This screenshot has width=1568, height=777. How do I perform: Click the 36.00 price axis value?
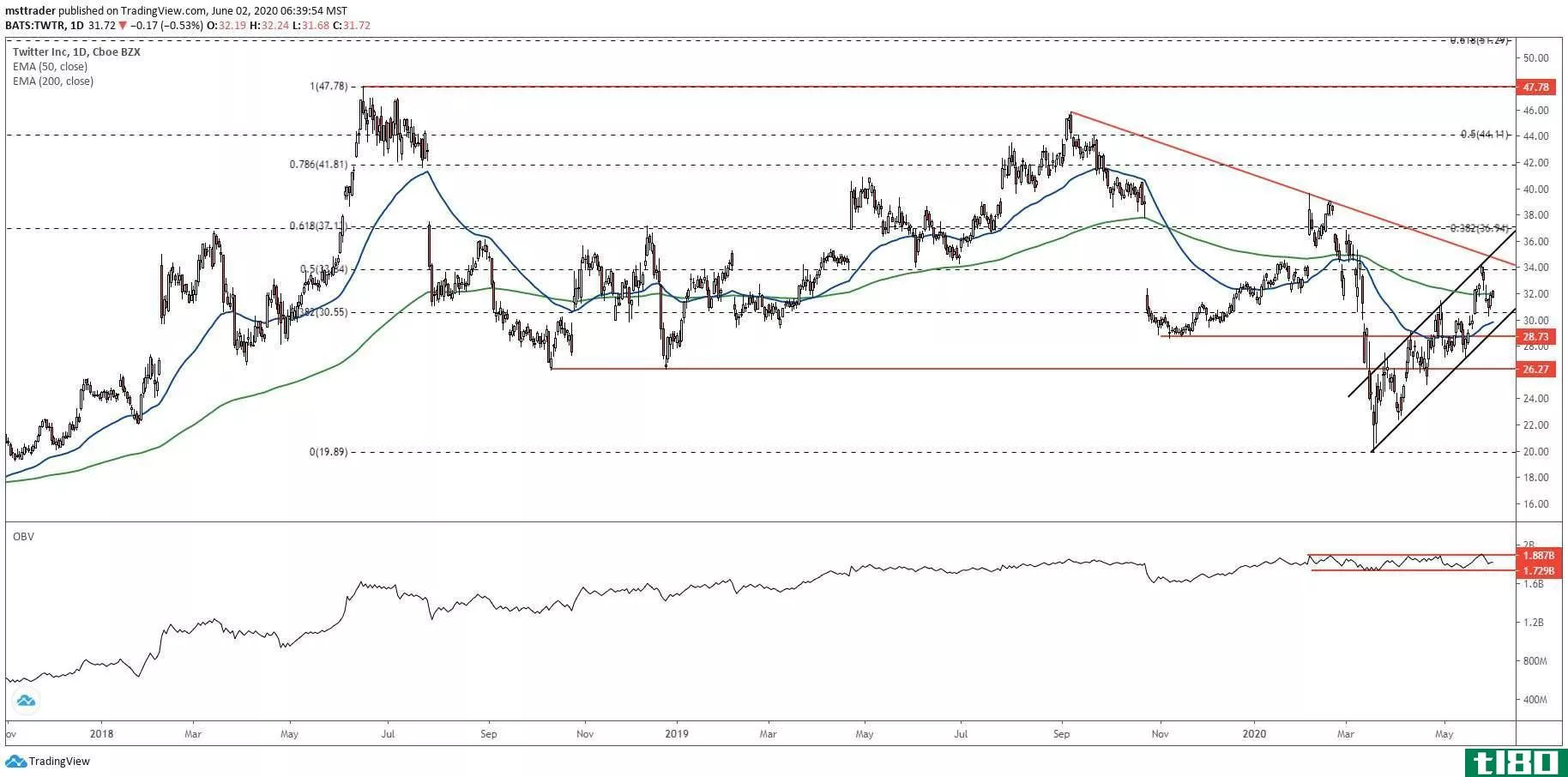(x=1535, y=242)
